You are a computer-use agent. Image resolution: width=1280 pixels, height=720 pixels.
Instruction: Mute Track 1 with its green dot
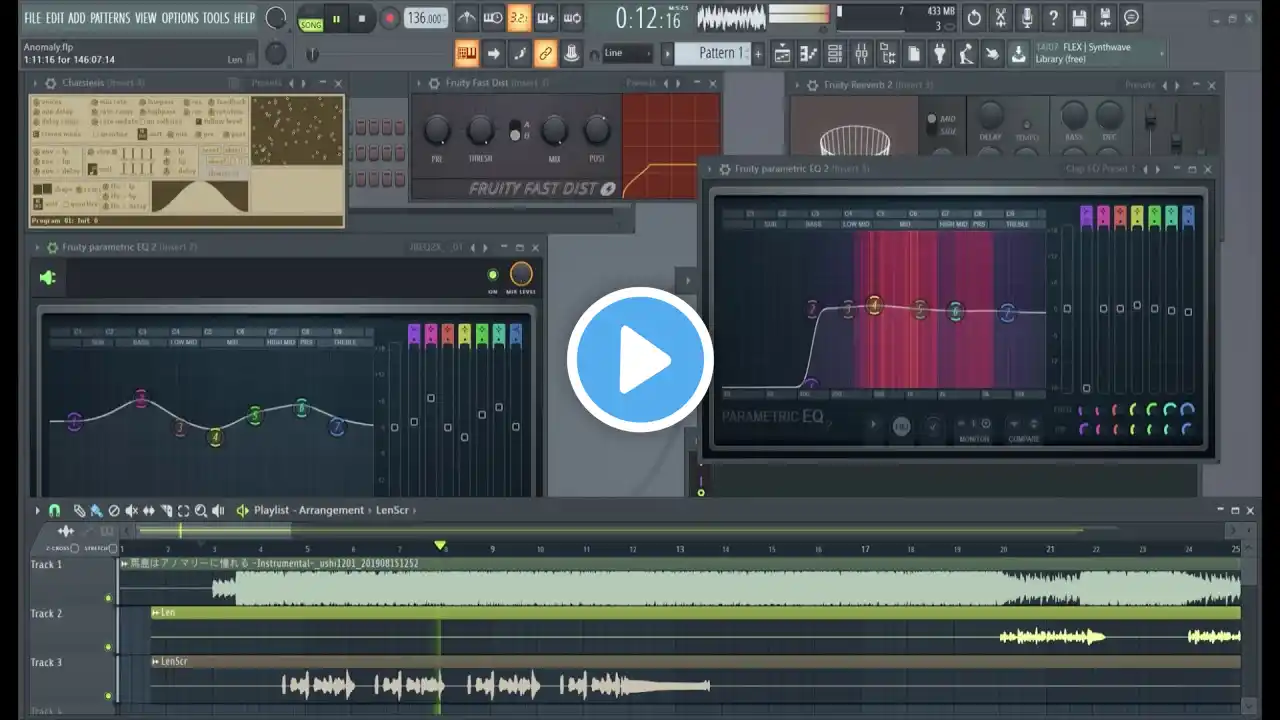pos(108,598)
